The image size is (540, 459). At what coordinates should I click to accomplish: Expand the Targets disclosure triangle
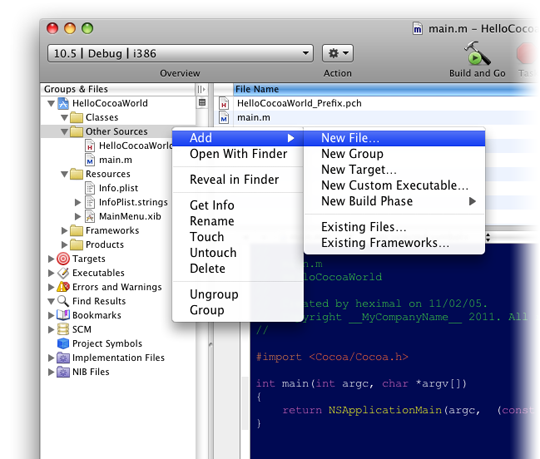click(x=51, y=259)
